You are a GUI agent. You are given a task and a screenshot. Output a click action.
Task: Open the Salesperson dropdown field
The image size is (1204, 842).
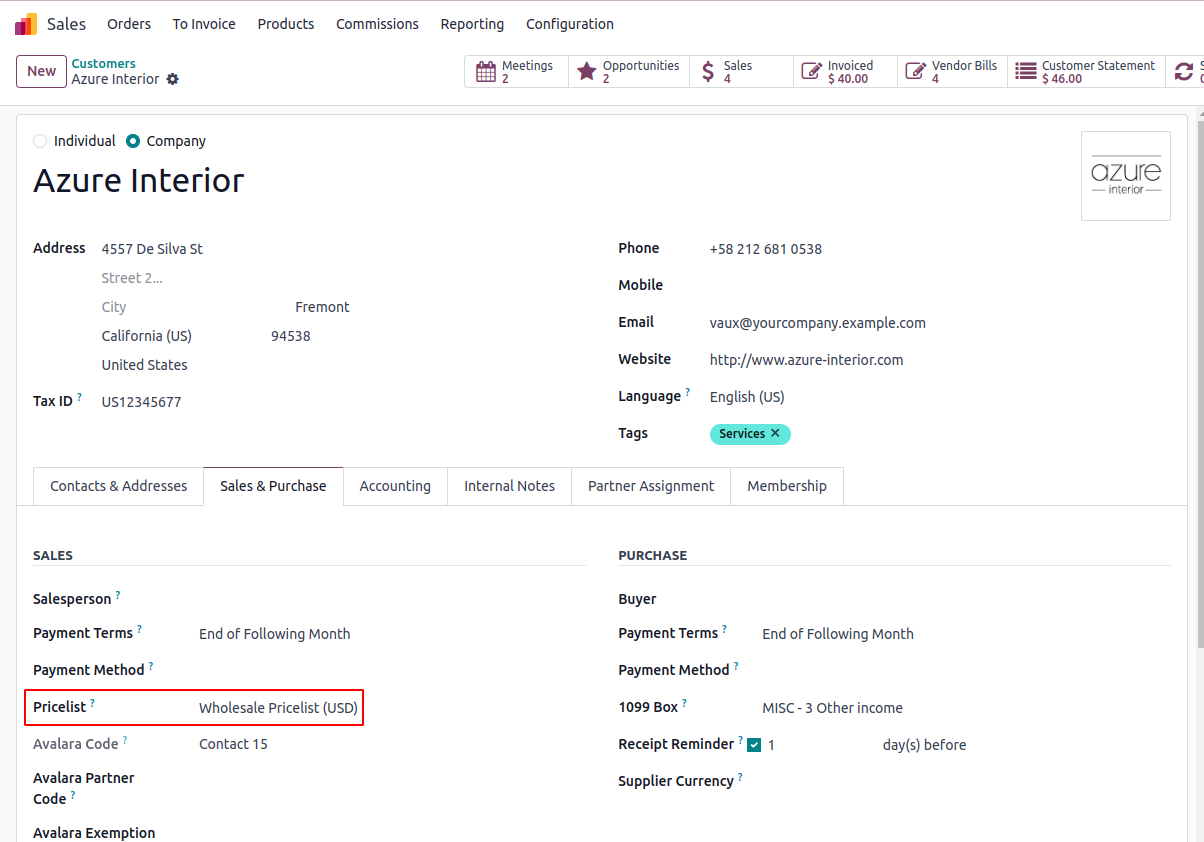392,599
